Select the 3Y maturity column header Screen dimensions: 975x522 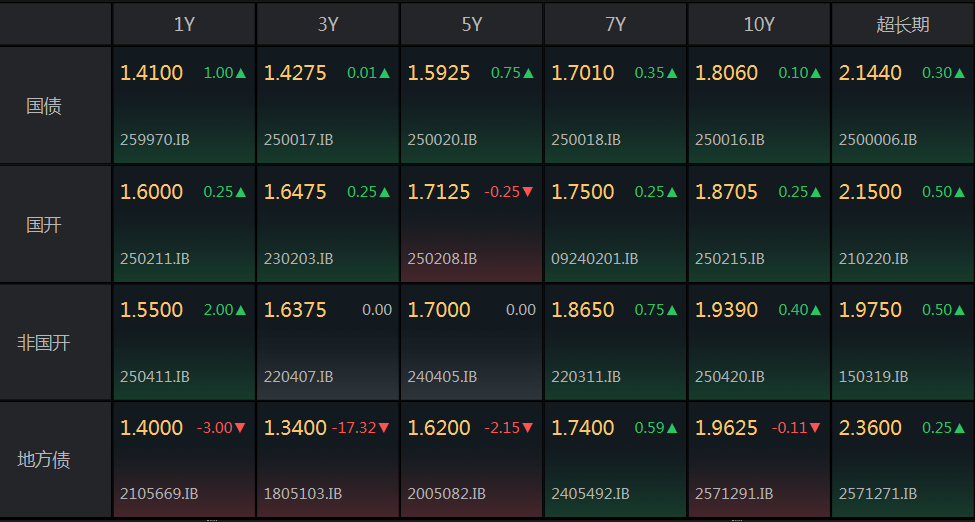point(328,25)
